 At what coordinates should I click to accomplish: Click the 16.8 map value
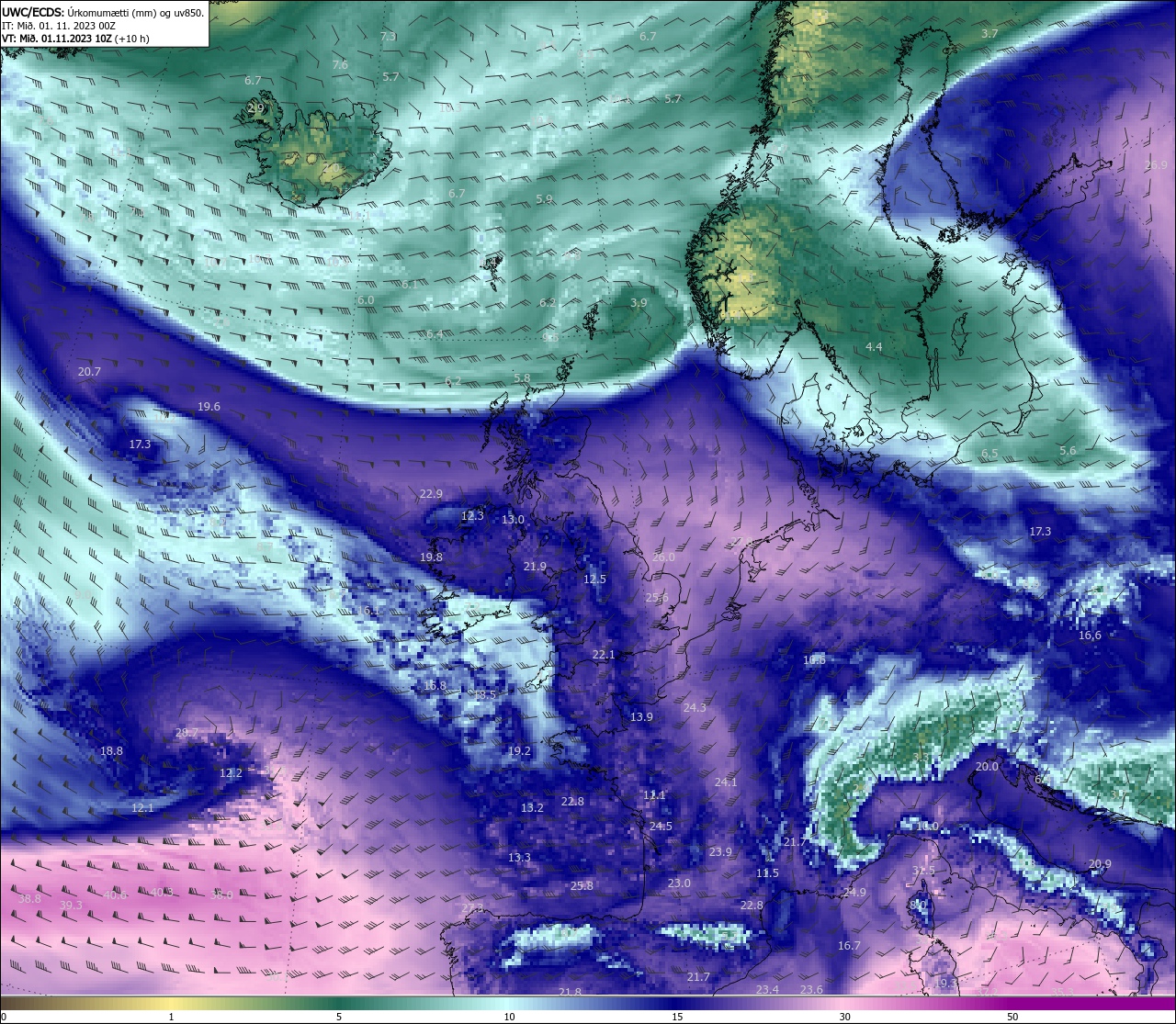click(435, 686)
